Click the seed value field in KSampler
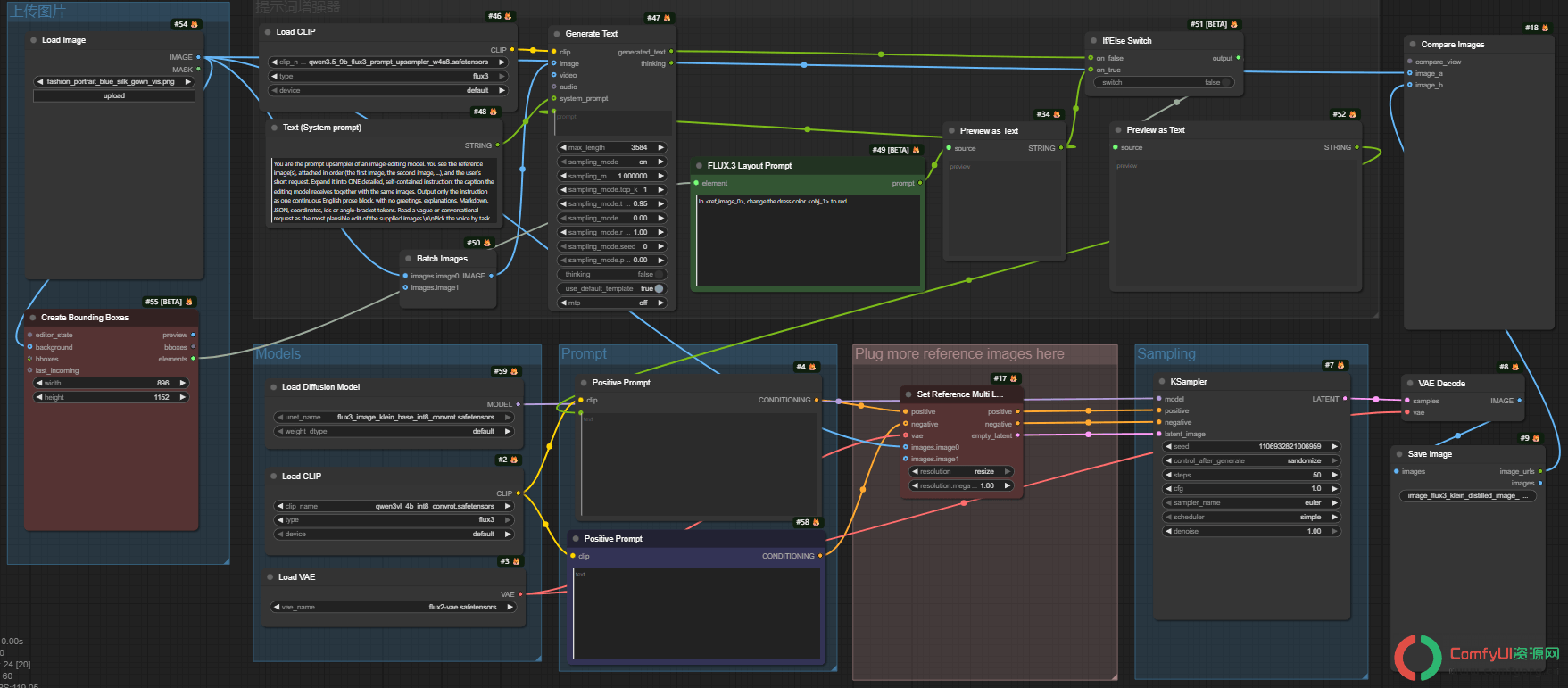Image resolution: width=1568 pixels, height=688 pixels. [x=1252, y=447]
